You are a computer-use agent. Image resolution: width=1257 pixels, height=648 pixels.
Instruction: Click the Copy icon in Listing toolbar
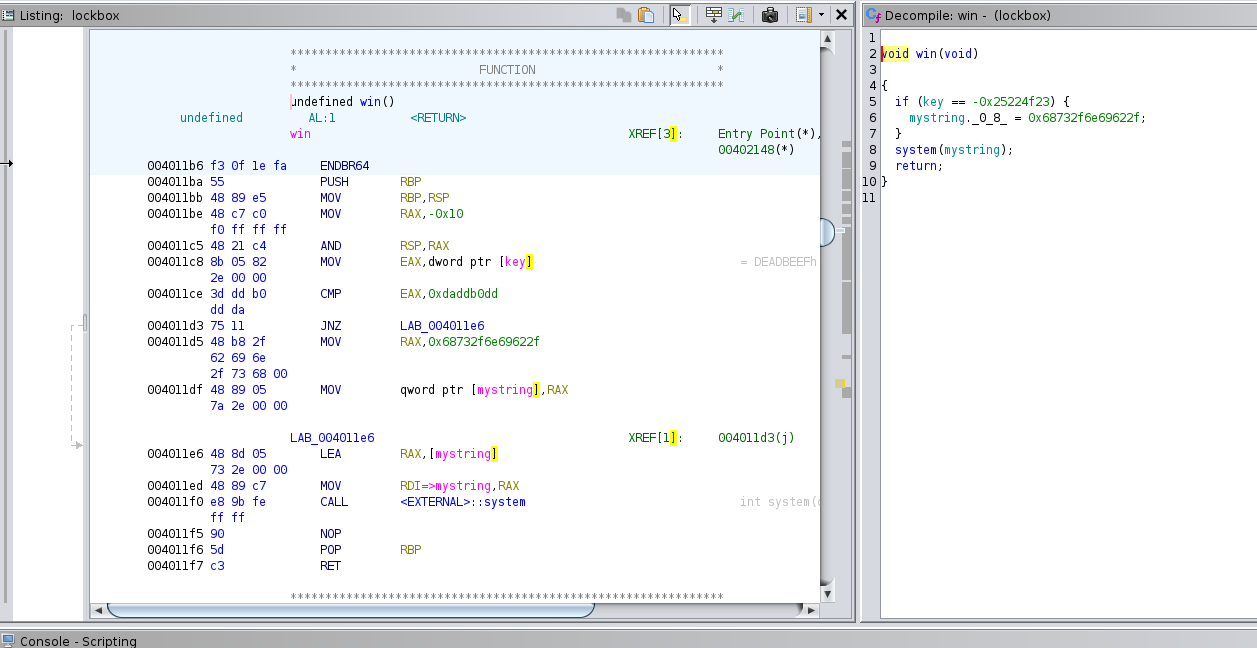tap(624, 15)
